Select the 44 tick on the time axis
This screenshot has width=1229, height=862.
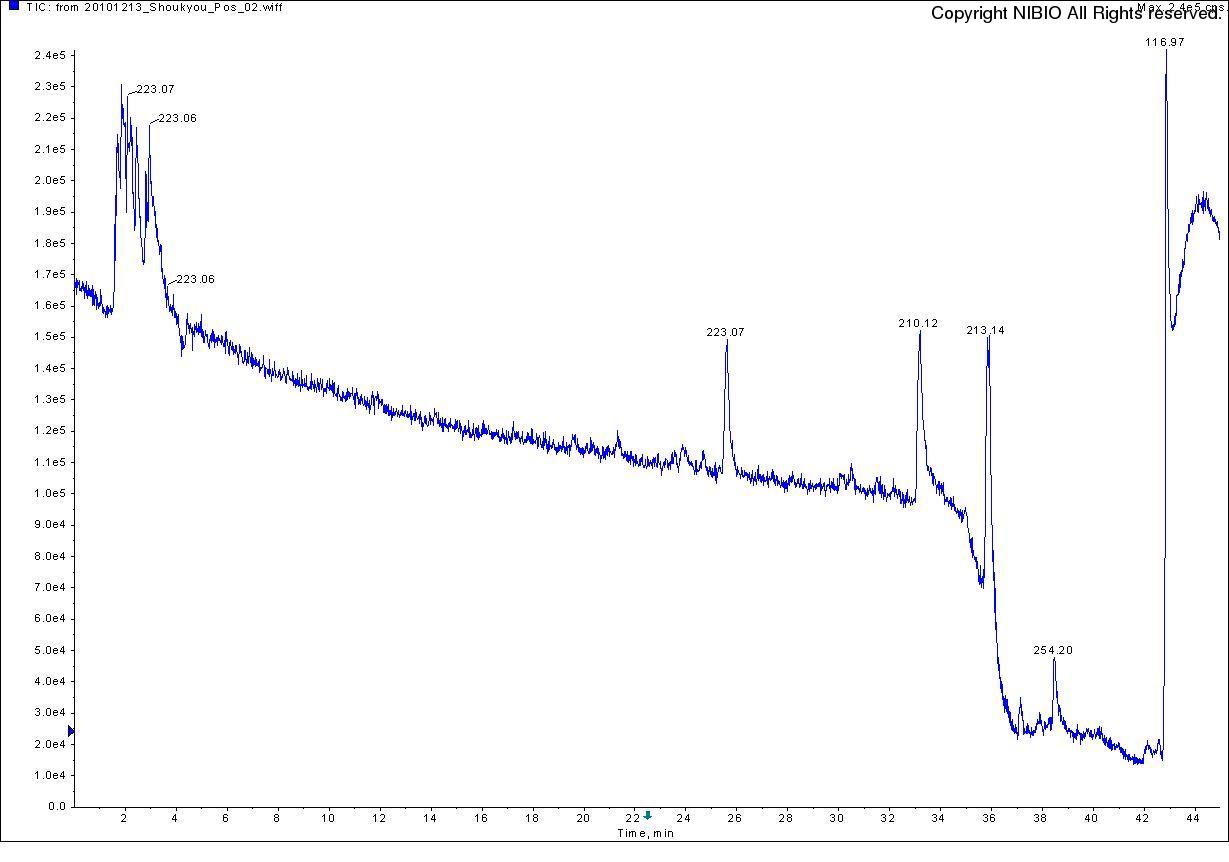pos(1193,818)
